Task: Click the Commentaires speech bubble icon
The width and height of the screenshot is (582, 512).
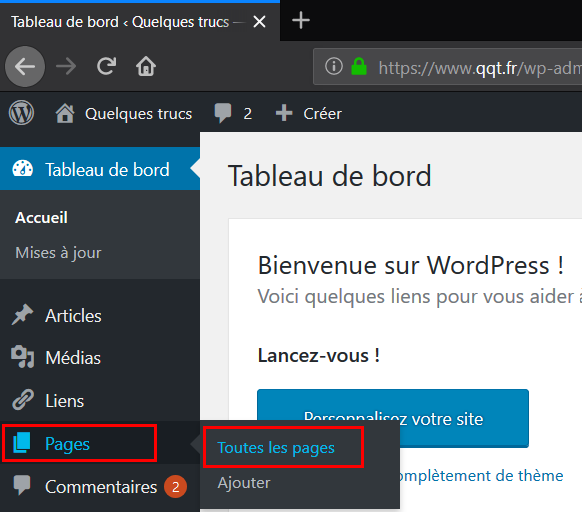Action: pos(22,485)
